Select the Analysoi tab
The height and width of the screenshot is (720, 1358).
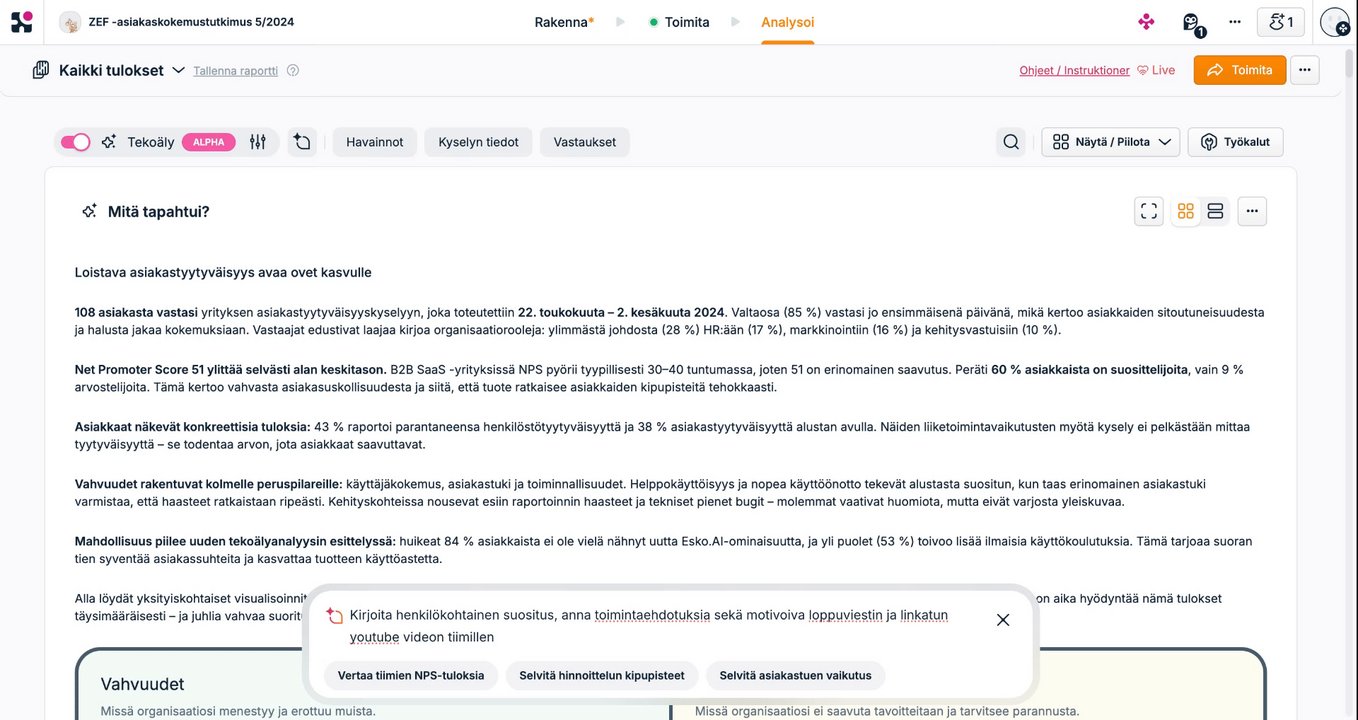788,22
